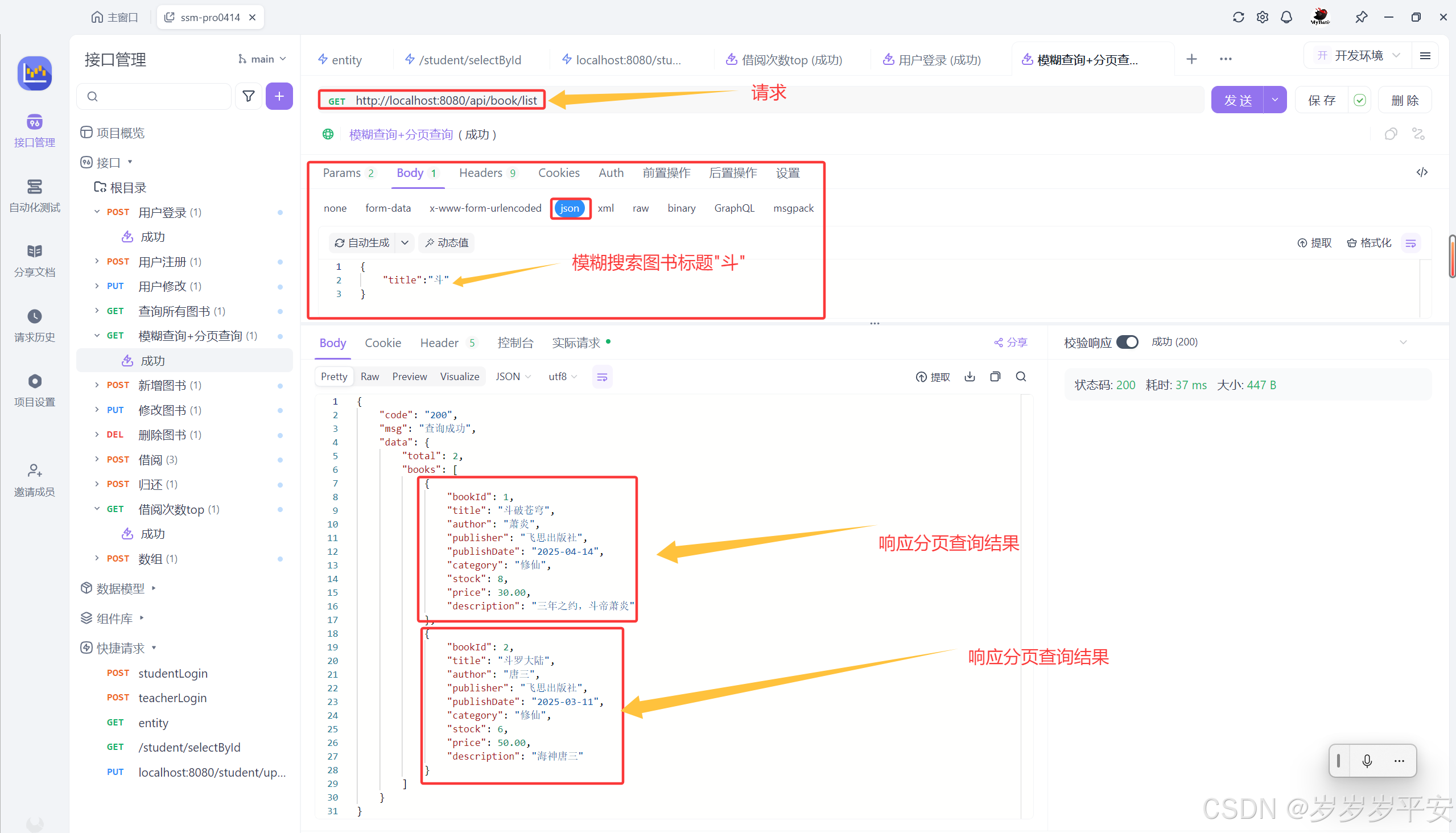Screen dimensions: 1456x833
Task: Open the 请求历史 sidebar panel
Action: [x=34, y=327]
